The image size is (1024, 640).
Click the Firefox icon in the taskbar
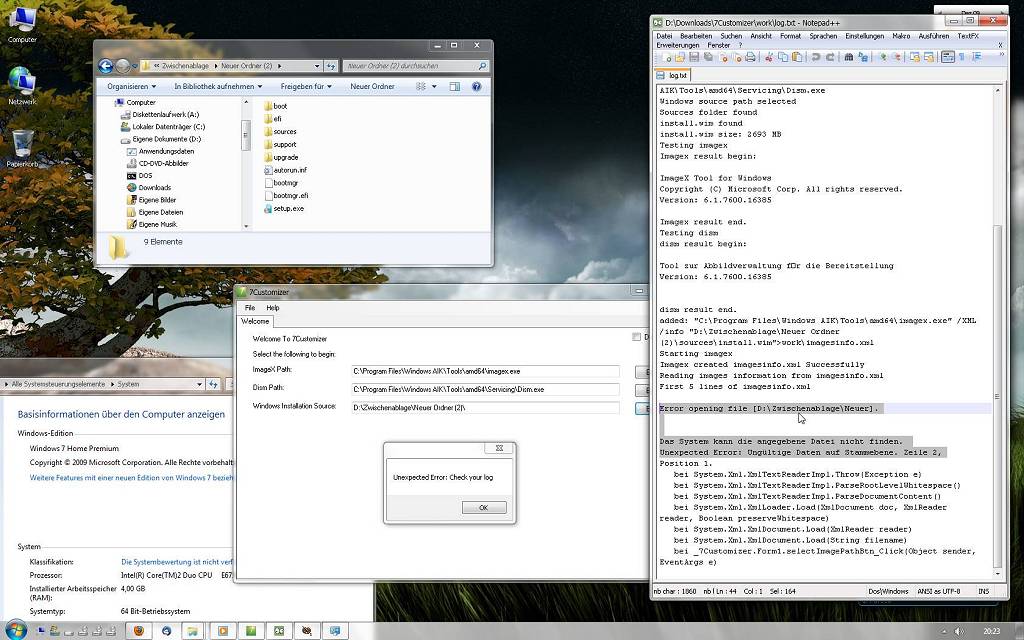pos(138,631)
